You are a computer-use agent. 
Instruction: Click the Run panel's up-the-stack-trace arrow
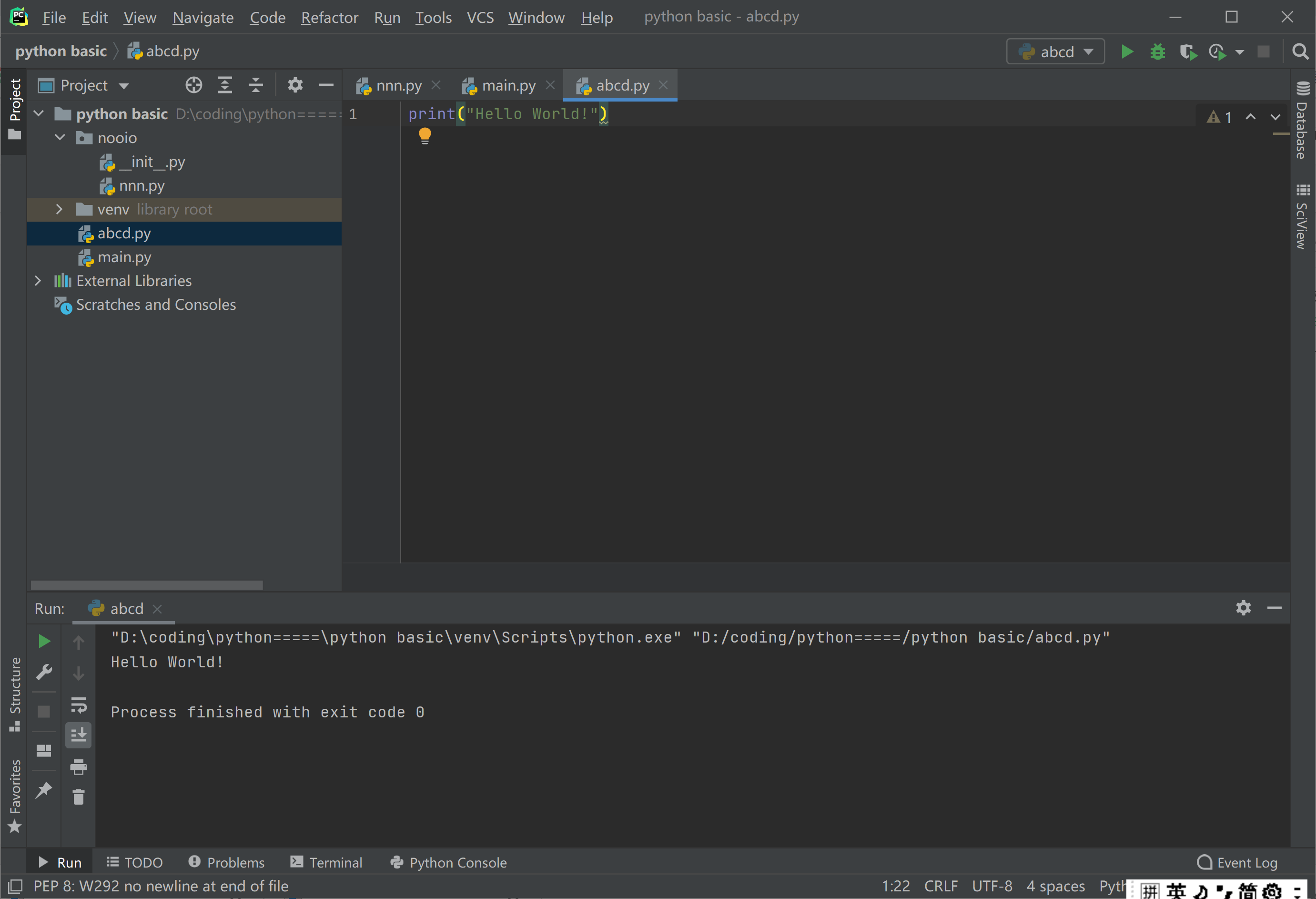click(x=79, y=642)
